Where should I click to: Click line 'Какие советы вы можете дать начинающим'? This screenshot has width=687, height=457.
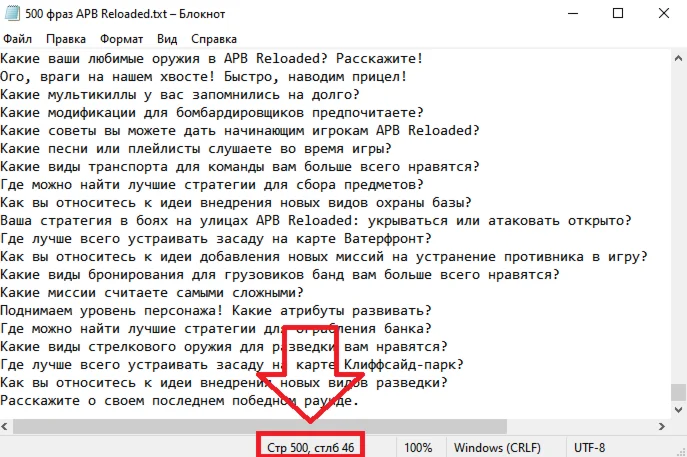240,130
